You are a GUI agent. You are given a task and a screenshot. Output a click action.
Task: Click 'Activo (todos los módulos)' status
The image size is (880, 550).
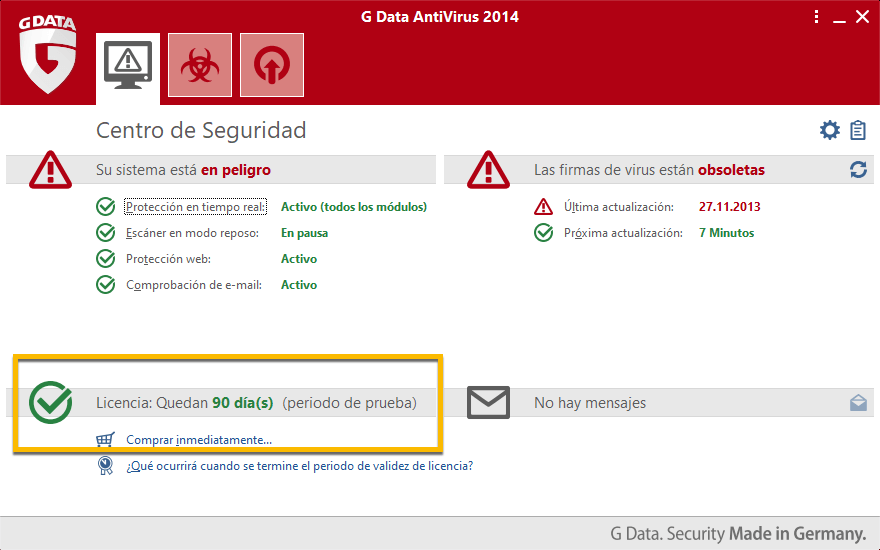[x=354, y=207]
